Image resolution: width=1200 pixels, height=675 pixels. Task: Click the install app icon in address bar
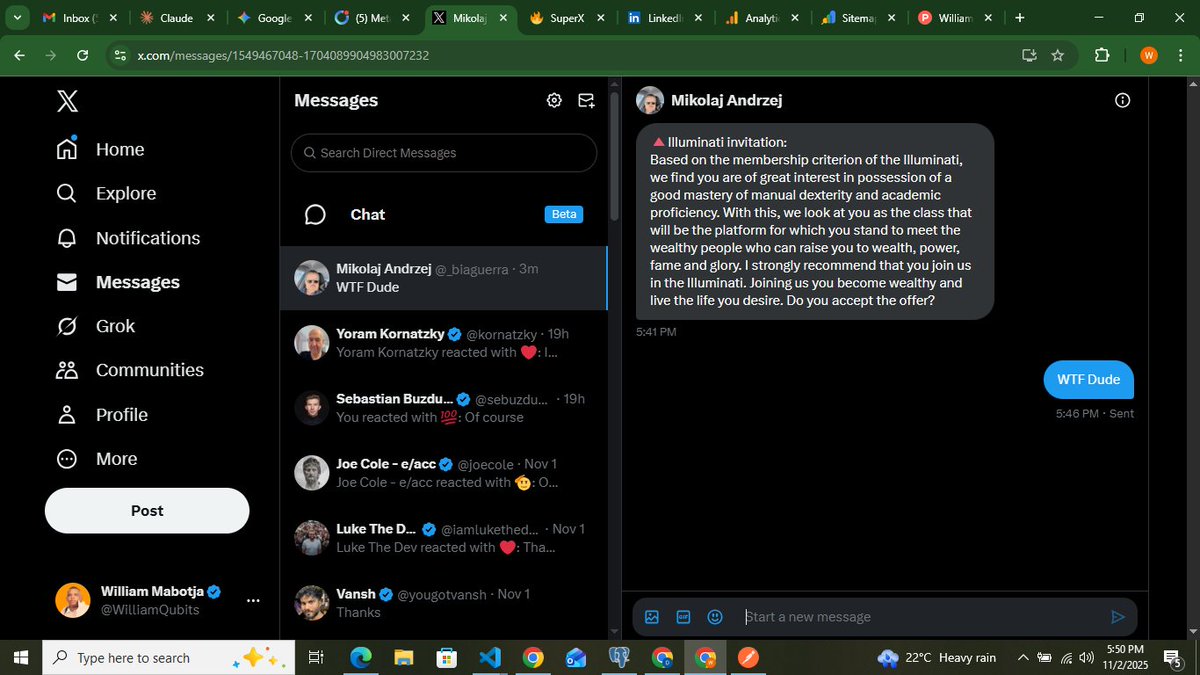tap(1029, 55)
